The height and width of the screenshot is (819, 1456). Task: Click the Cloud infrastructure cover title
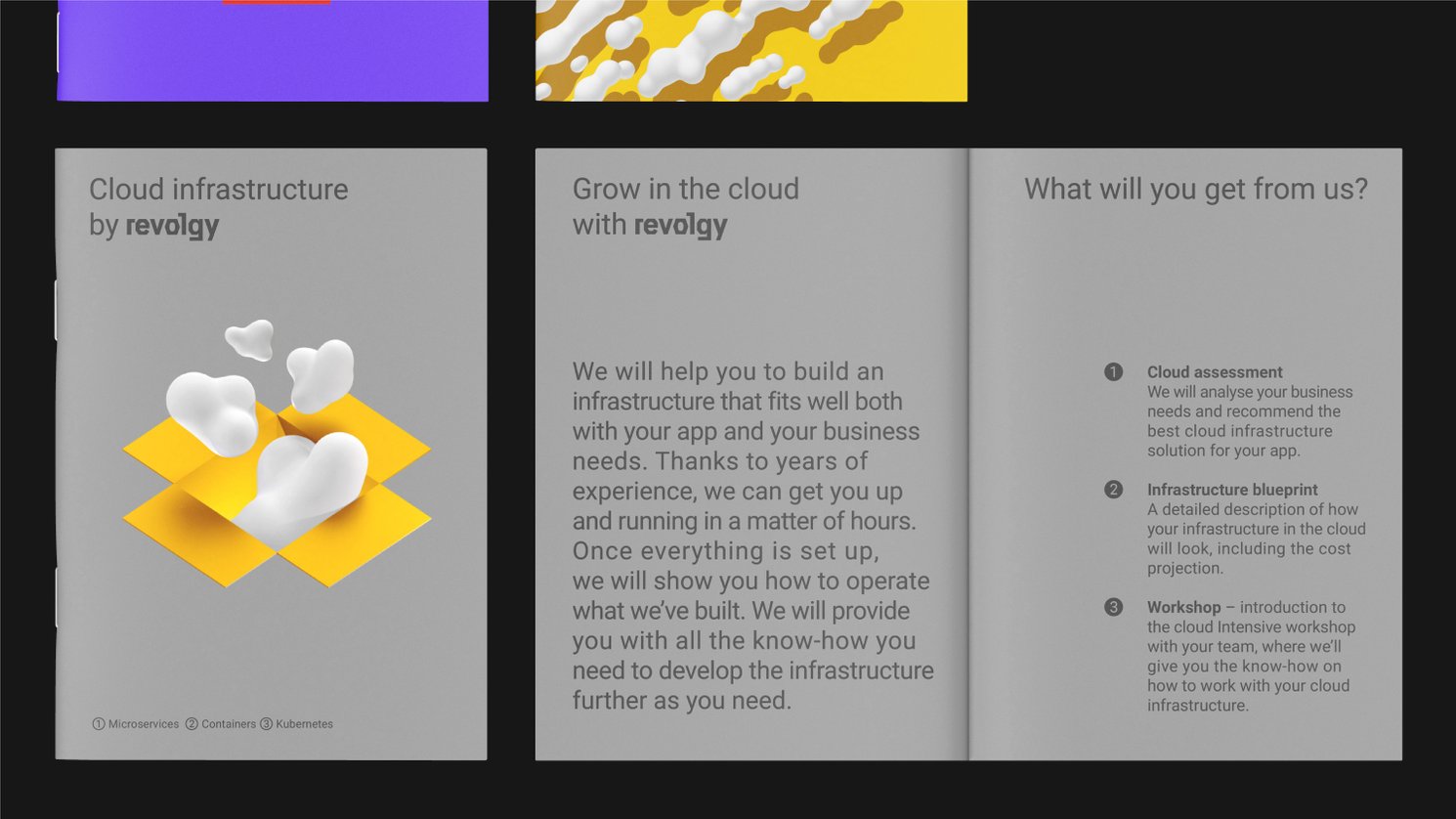click(218, 190)
